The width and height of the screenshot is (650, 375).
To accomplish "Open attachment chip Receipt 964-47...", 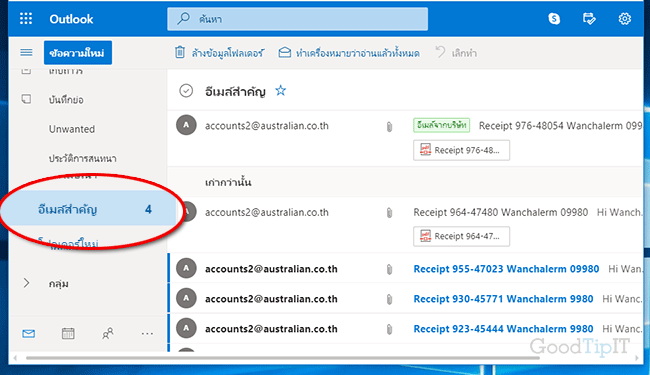I will (461, 236).
